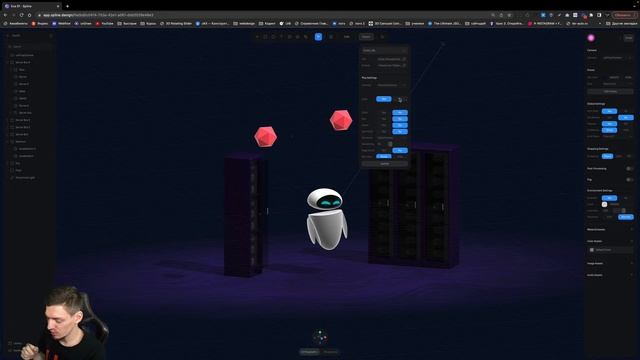Screen dimensions: 640x360
Task: Click the camera orientation gizmo at bottom
Action: [x=320, y=337]
